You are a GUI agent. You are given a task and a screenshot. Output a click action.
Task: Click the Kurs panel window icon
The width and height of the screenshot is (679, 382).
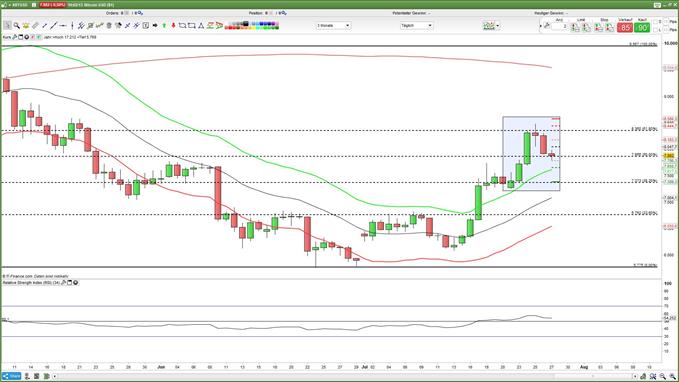tap(20, 37)
